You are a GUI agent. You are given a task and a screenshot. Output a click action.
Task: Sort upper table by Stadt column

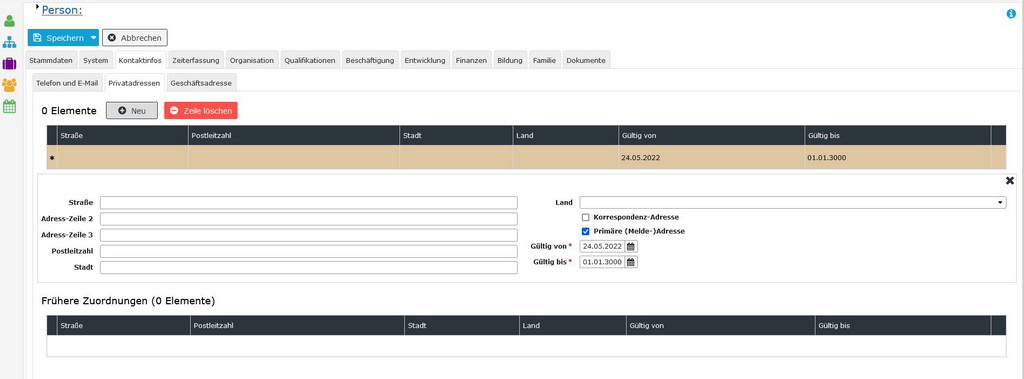(x=456, y=135)
